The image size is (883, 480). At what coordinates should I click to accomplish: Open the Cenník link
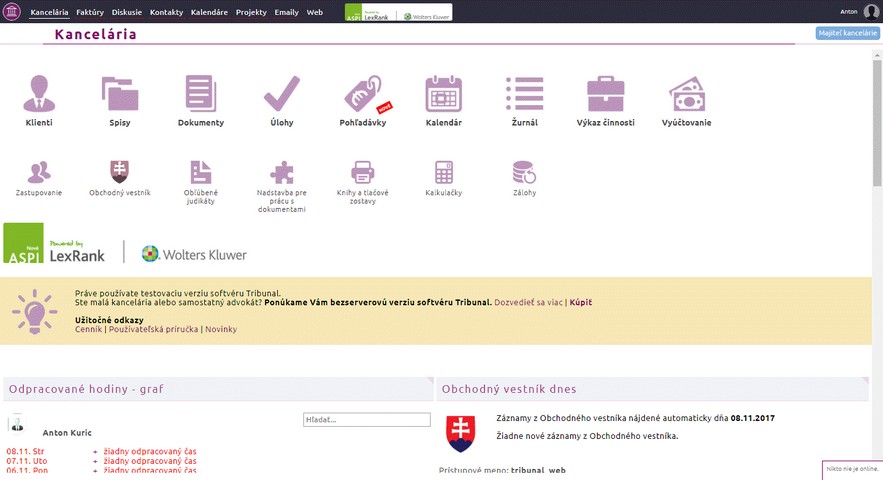pyautogui.click(x=88, y=329)
